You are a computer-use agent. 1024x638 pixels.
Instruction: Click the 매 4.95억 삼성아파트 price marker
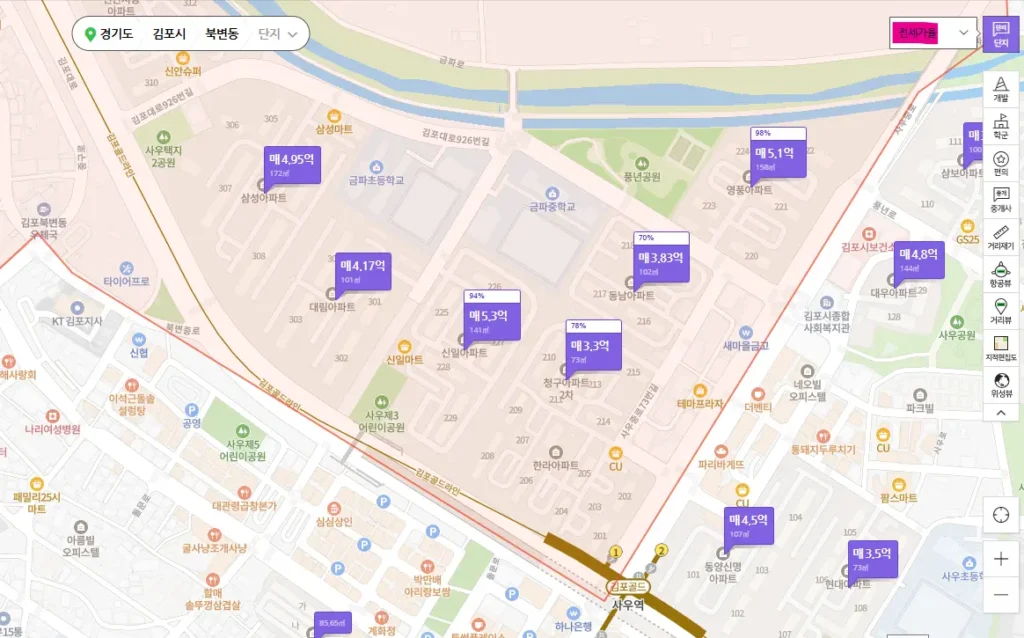291,163
